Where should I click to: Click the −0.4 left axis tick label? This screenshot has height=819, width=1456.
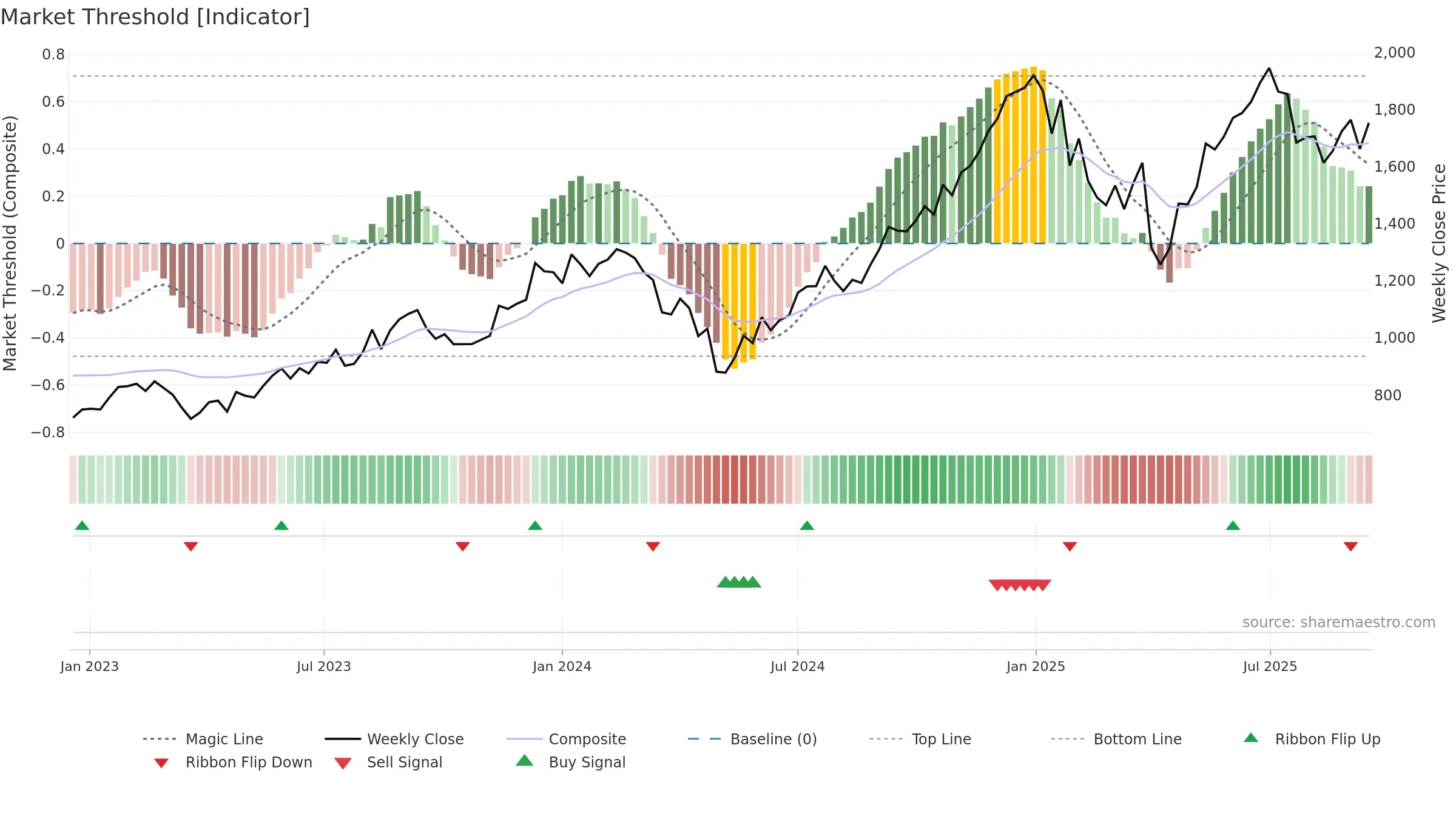(x=48, y=338)
